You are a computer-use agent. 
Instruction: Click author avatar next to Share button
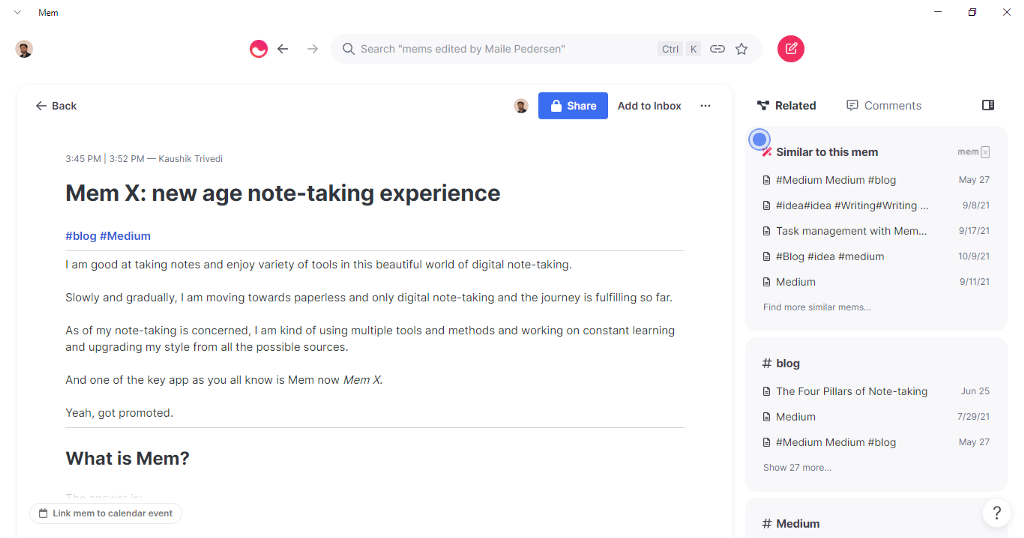[x=521, y=106]
